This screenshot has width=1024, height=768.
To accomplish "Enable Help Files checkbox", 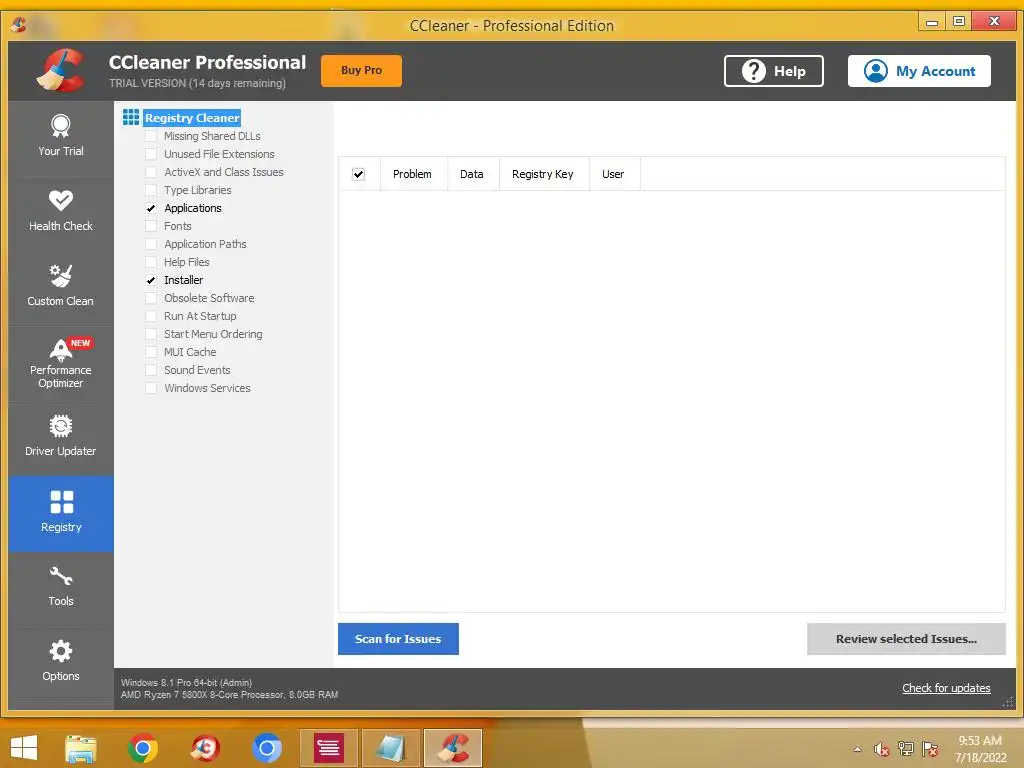I will [x=151, y=262].
